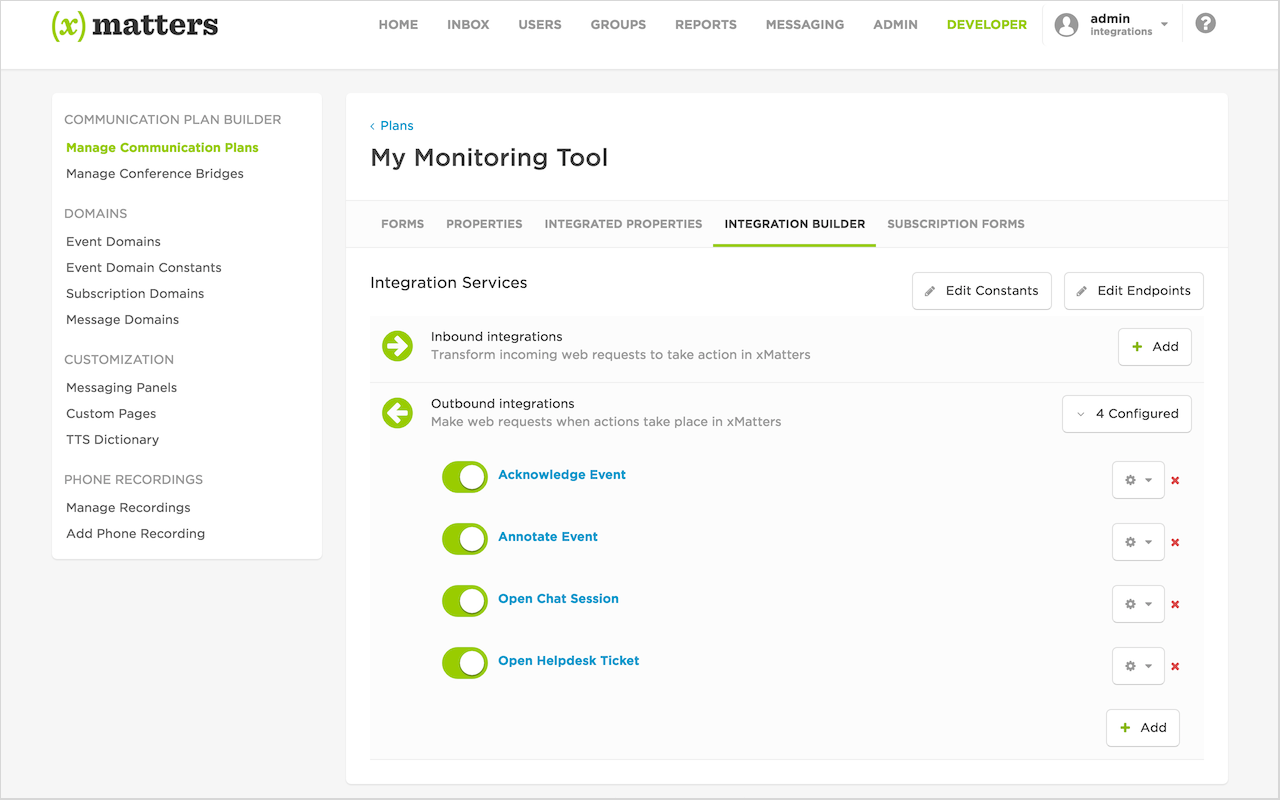1280x800 pixels.
Task: Open the help question mark icon
Action: point(1206,23)
